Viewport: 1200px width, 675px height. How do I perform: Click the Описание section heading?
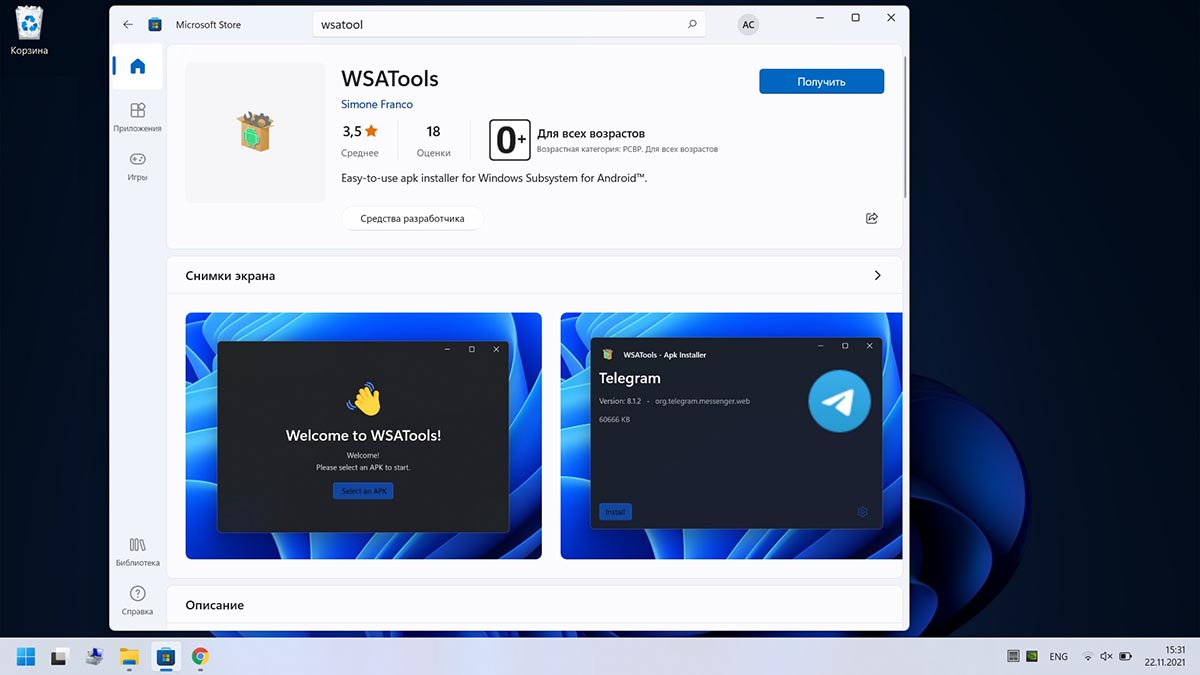[x=215, y=605]
